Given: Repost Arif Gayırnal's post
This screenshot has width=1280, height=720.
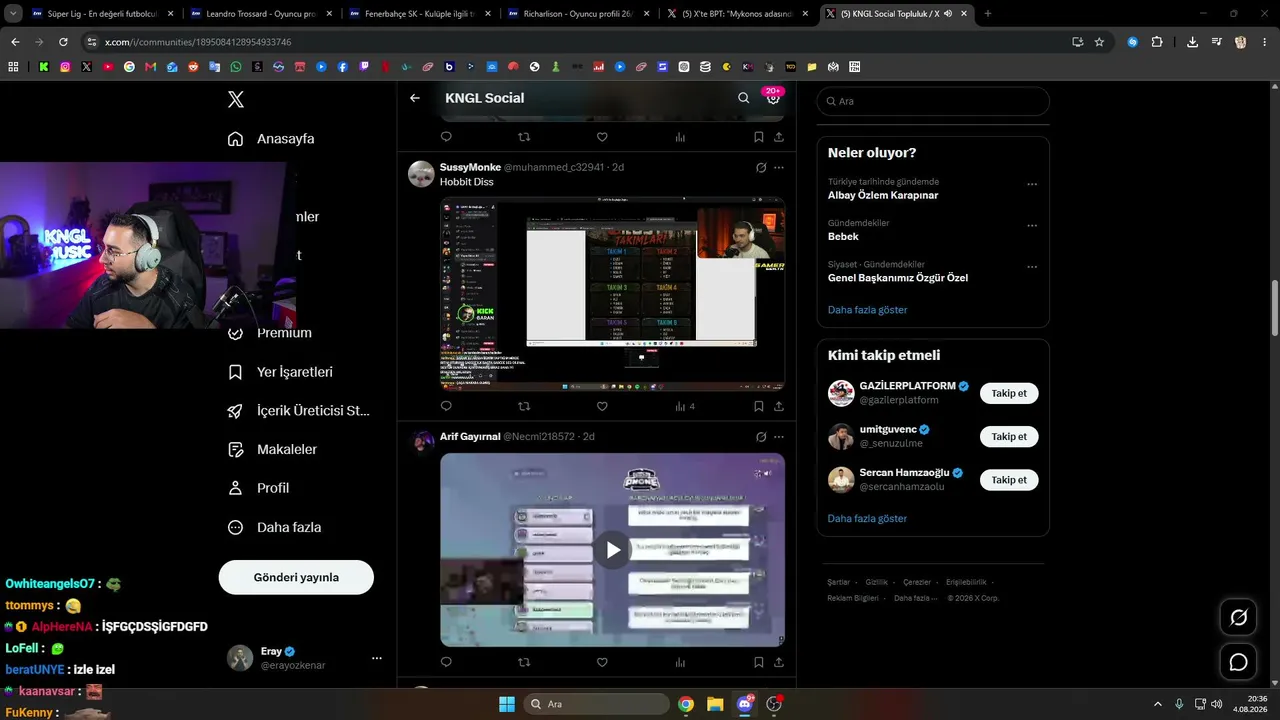Looking at the screenshot, I should [x=524, y=662].
